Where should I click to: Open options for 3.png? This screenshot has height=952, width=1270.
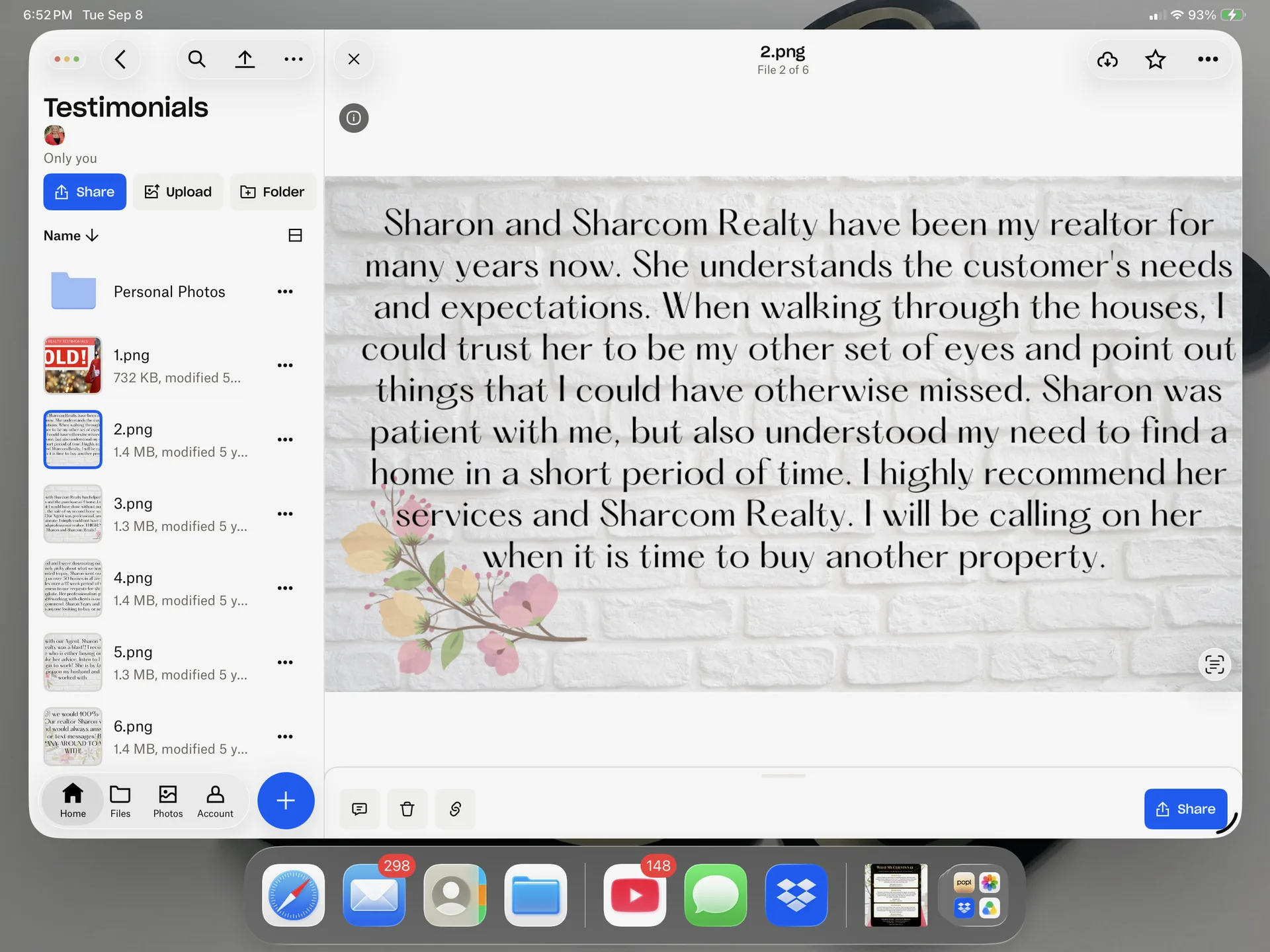[285, 514]
